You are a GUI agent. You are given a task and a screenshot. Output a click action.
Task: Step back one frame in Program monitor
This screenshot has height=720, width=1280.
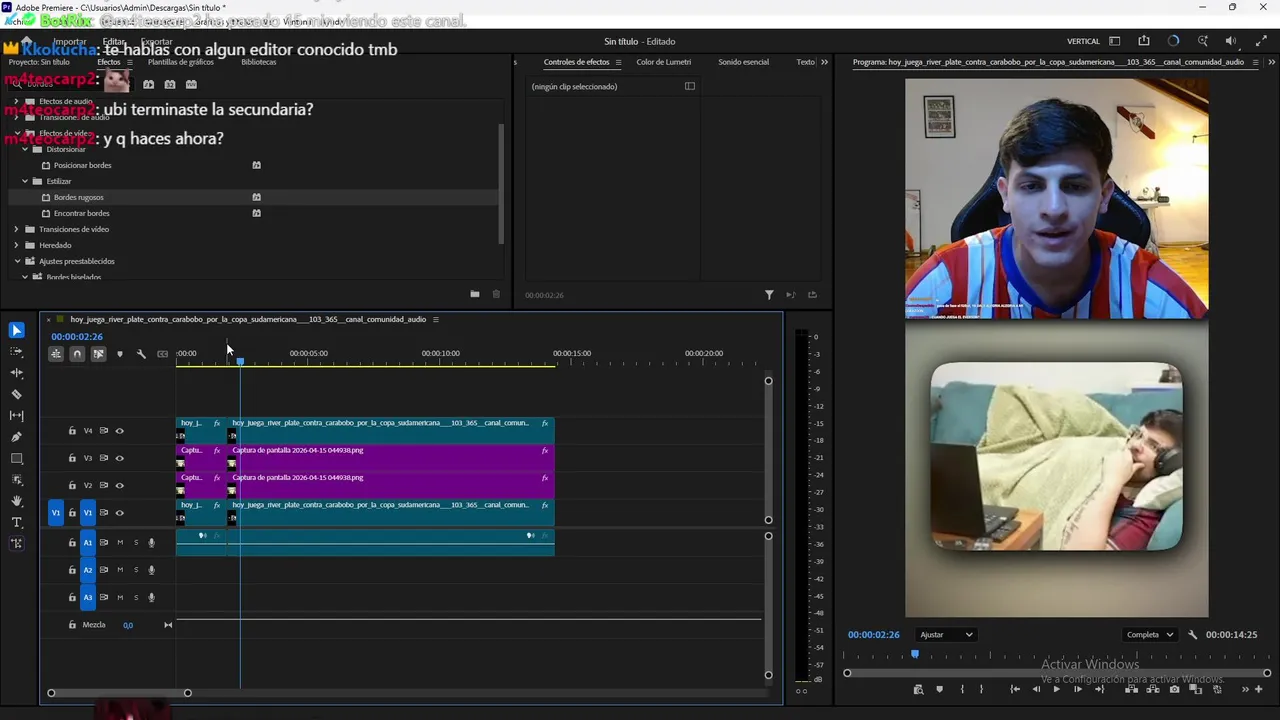click(x=1036, y=689)
